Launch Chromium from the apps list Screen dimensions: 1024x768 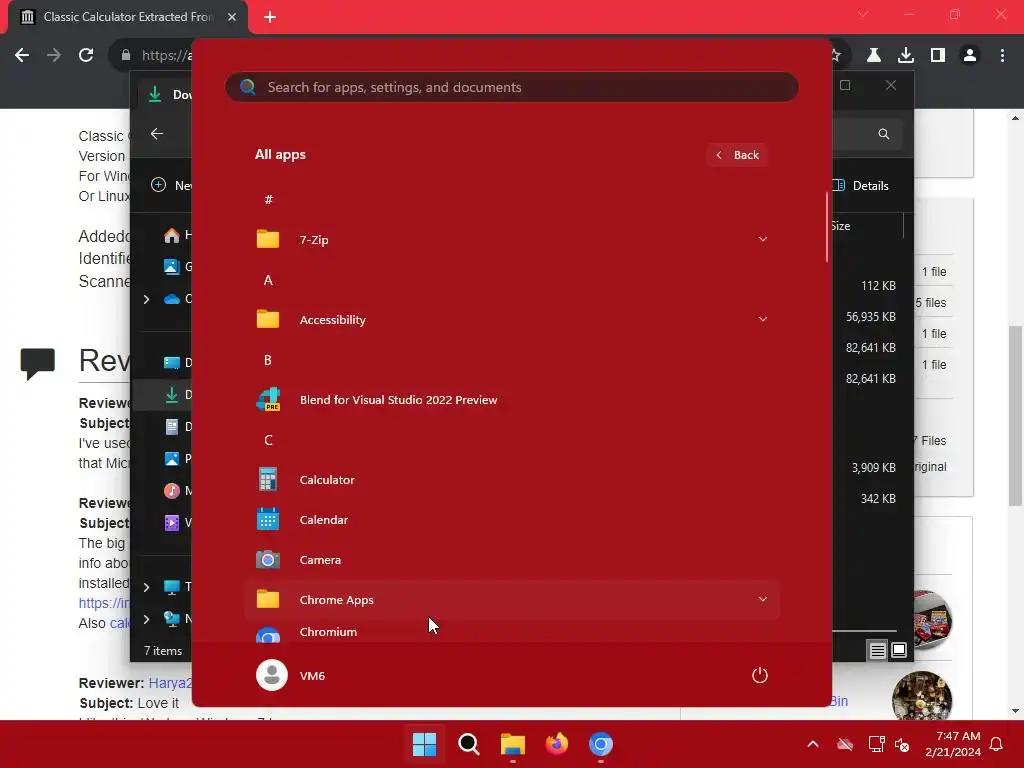[512, 632]
